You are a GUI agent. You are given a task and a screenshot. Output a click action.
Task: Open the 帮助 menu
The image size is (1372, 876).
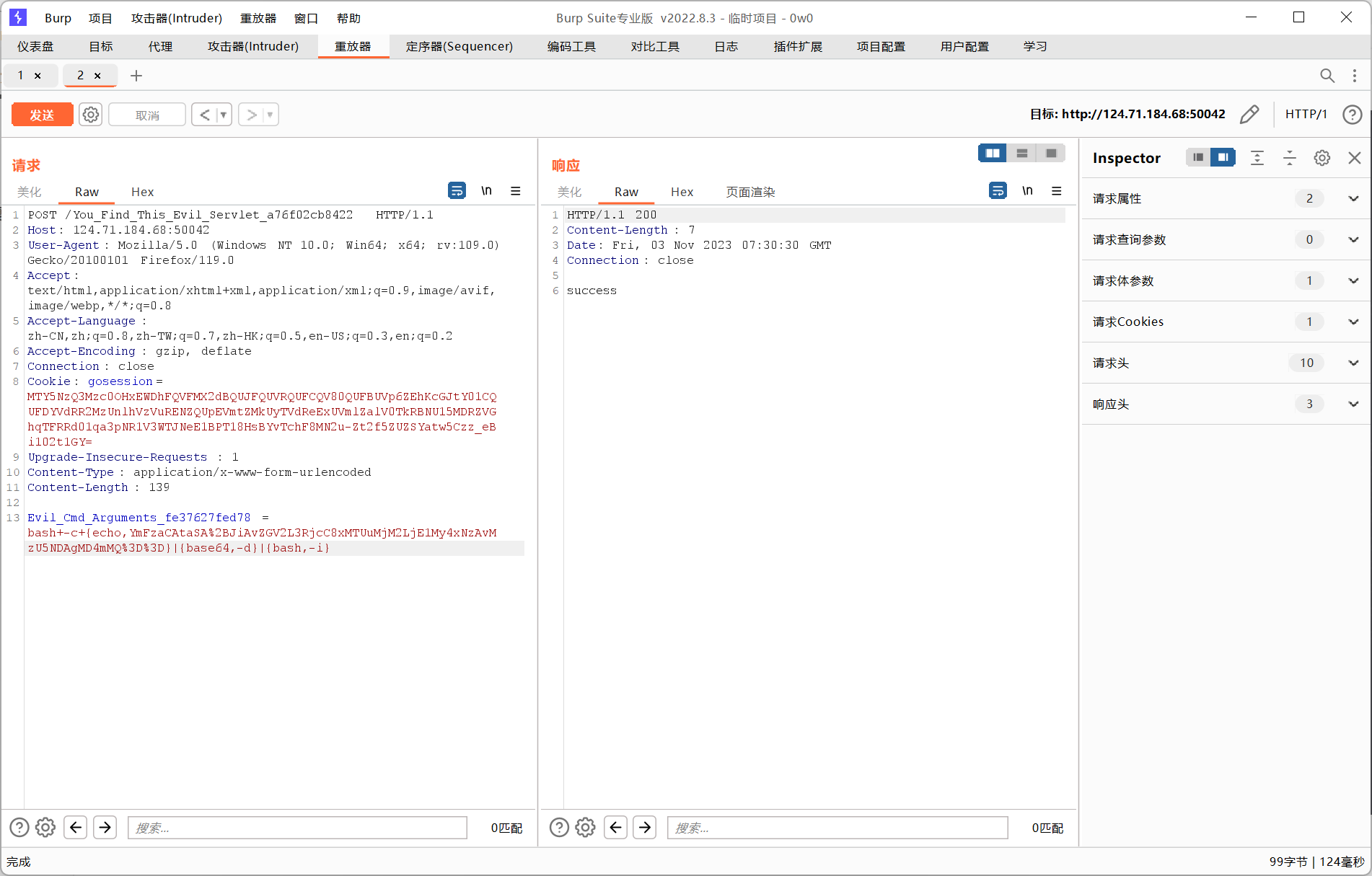pyautogui.click(x=348, y=18)
